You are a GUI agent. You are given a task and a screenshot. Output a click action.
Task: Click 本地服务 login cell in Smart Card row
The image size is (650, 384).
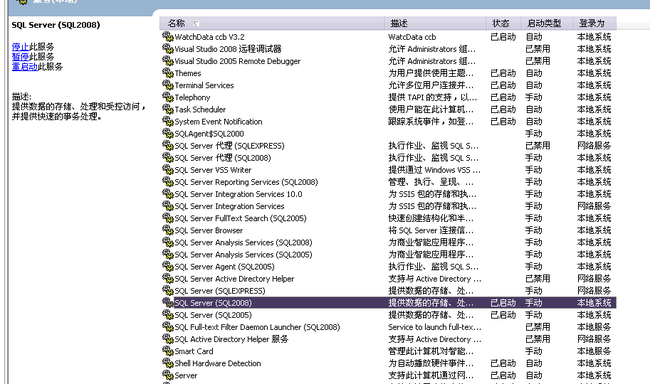(594, 351)
